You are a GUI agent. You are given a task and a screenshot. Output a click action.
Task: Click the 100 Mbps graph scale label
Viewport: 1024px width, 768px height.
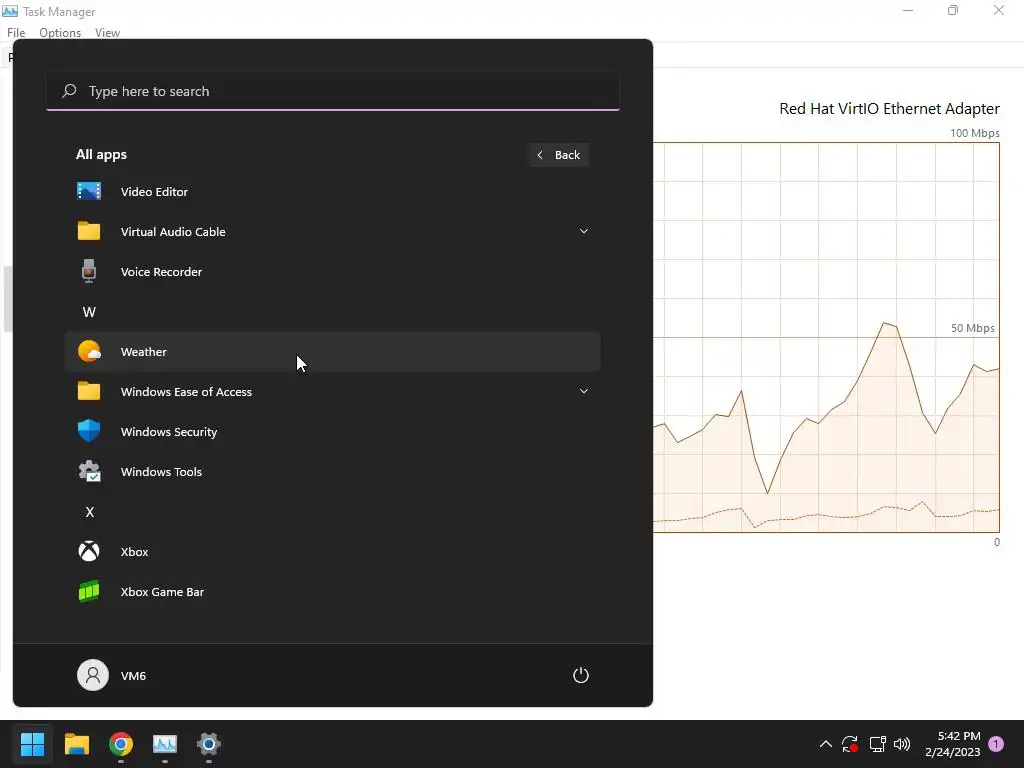coord(974,133)
